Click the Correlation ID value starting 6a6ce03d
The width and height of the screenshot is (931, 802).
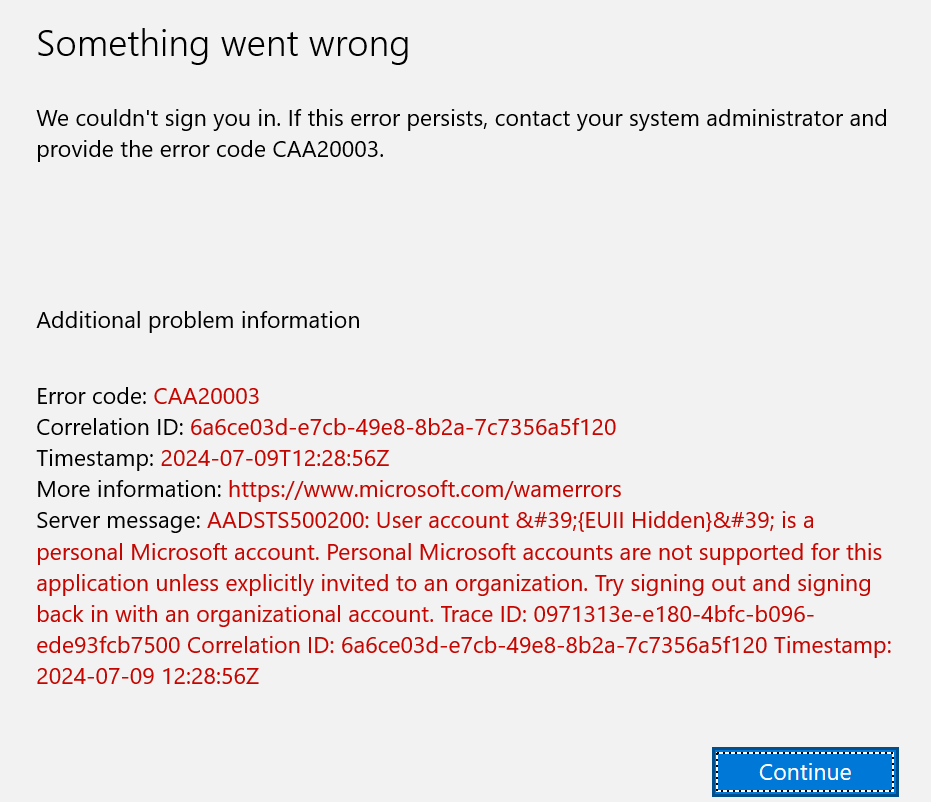click(403, 427)
